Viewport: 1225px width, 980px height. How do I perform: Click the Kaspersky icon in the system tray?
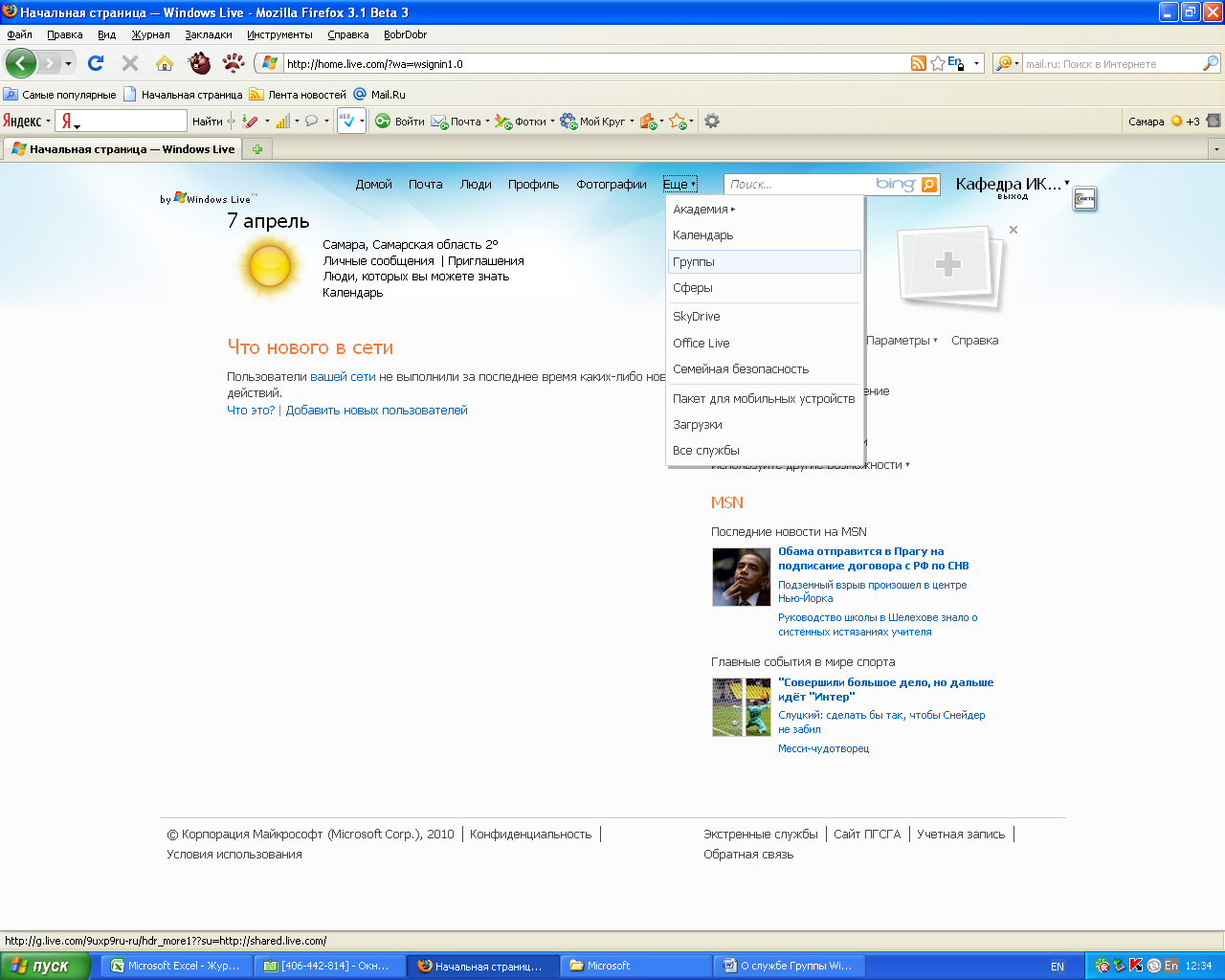[1136, 966]
